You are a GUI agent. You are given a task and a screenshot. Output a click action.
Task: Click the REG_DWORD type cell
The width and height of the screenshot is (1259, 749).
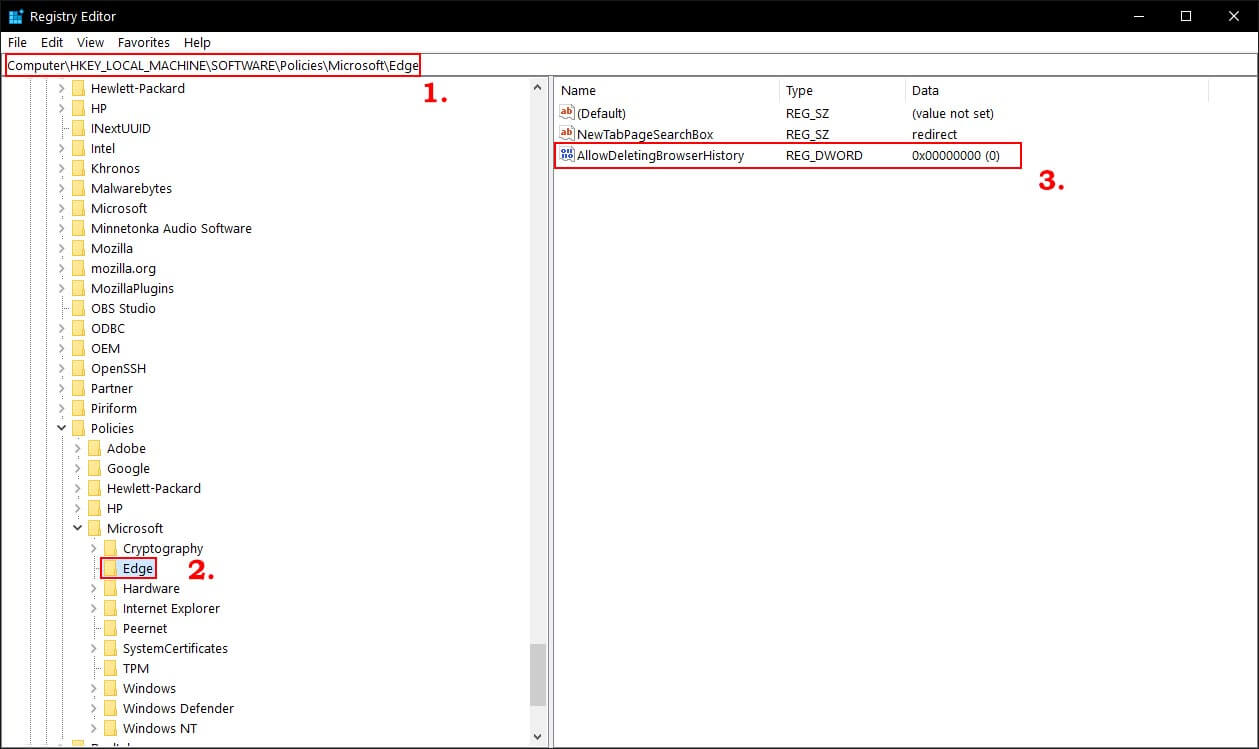823,155
